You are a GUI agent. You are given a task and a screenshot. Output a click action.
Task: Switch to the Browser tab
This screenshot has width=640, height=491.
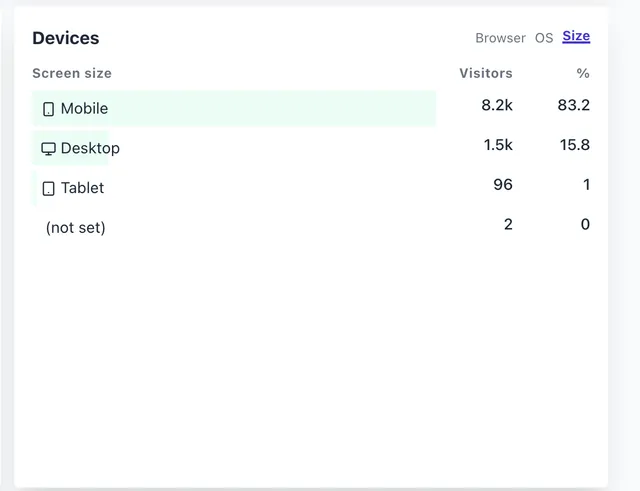(x=500, y=38)
